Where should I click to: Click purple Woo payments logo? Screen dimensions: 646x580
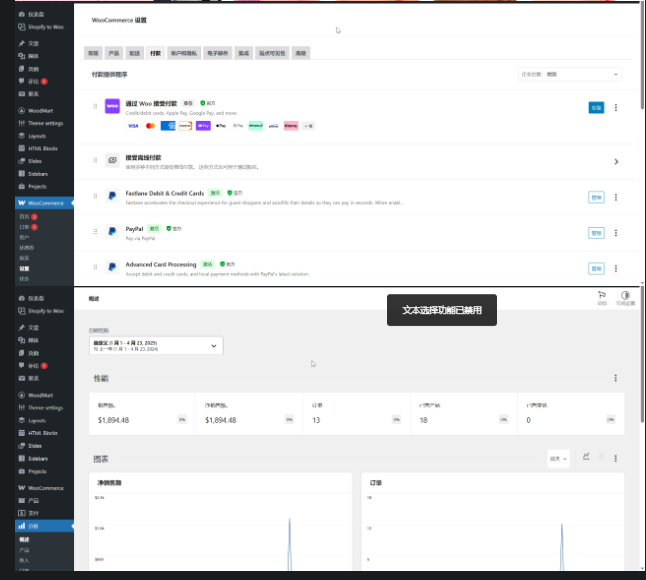click(x=112, y=106)
